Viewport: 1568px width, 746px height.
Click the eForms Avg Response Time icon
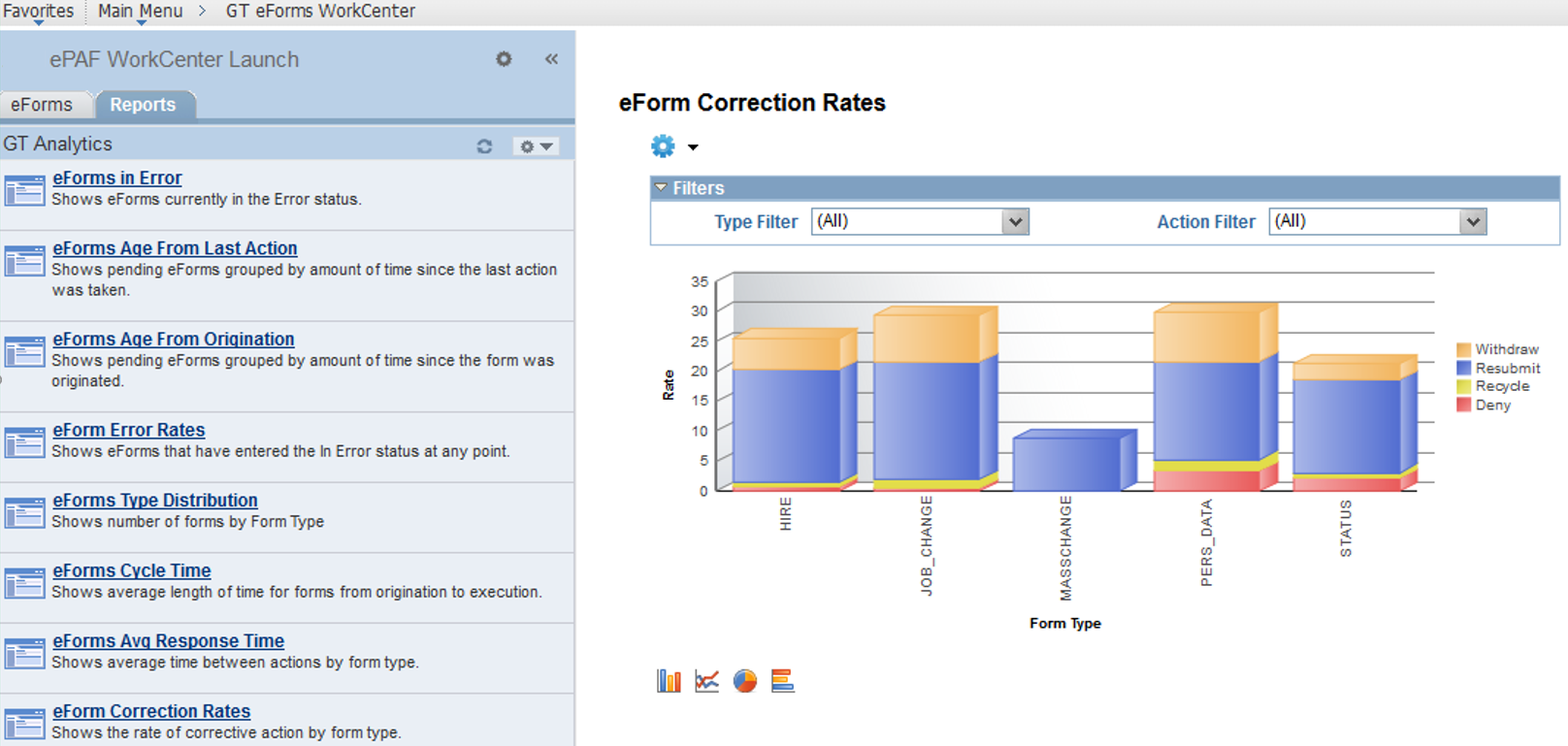click(x=24, y=655)
